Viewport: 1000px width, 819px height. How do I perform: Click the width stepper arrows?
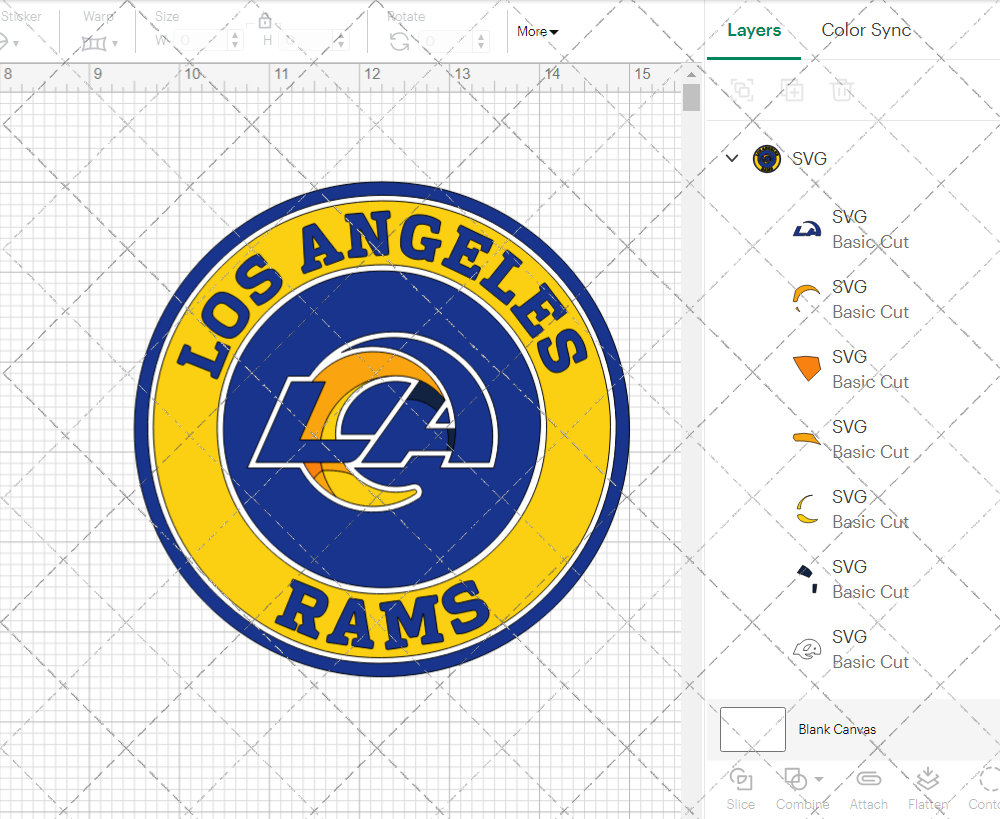pos(235,41)
